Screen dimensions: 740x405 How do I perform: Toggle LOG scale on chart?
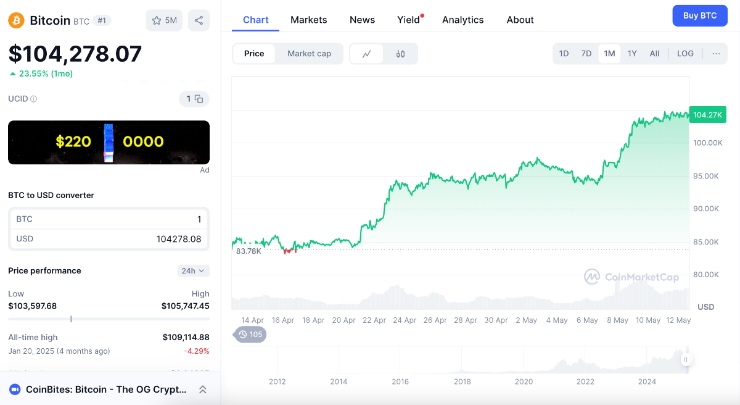click(x=685, y=54)
